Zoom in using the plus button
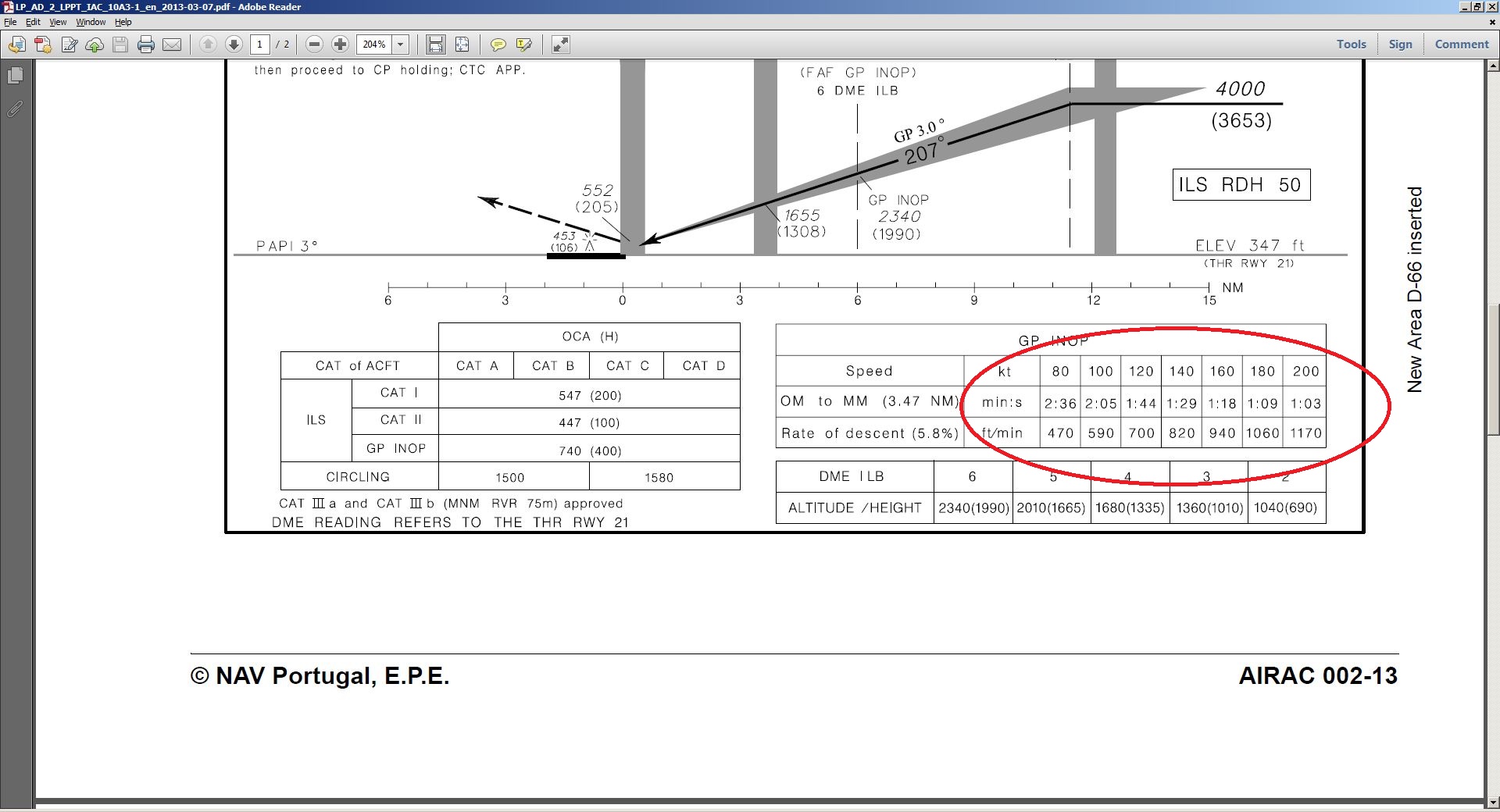 click(340, 45)
